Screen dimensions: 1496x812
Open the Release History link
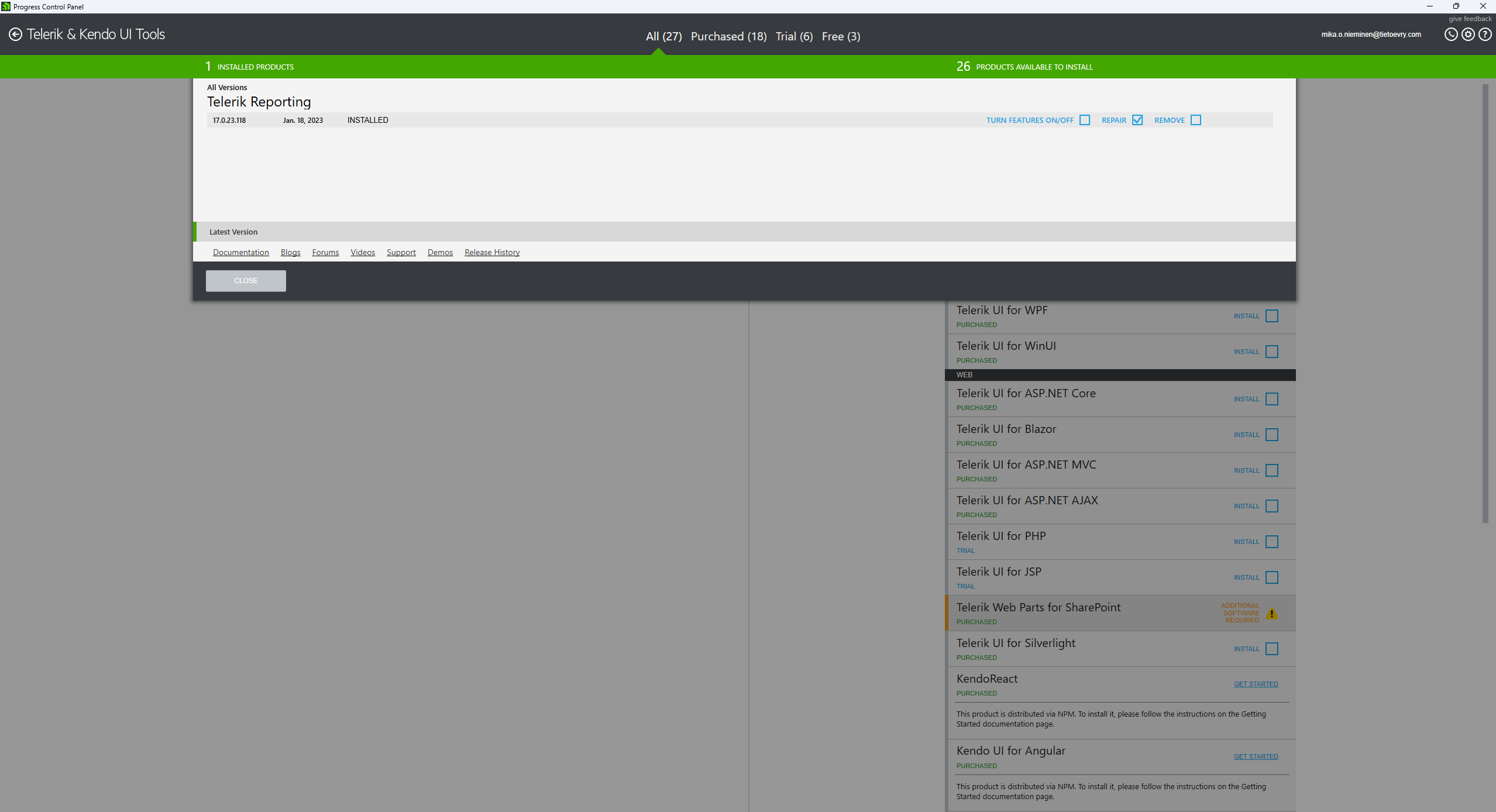tap(492, 252)
